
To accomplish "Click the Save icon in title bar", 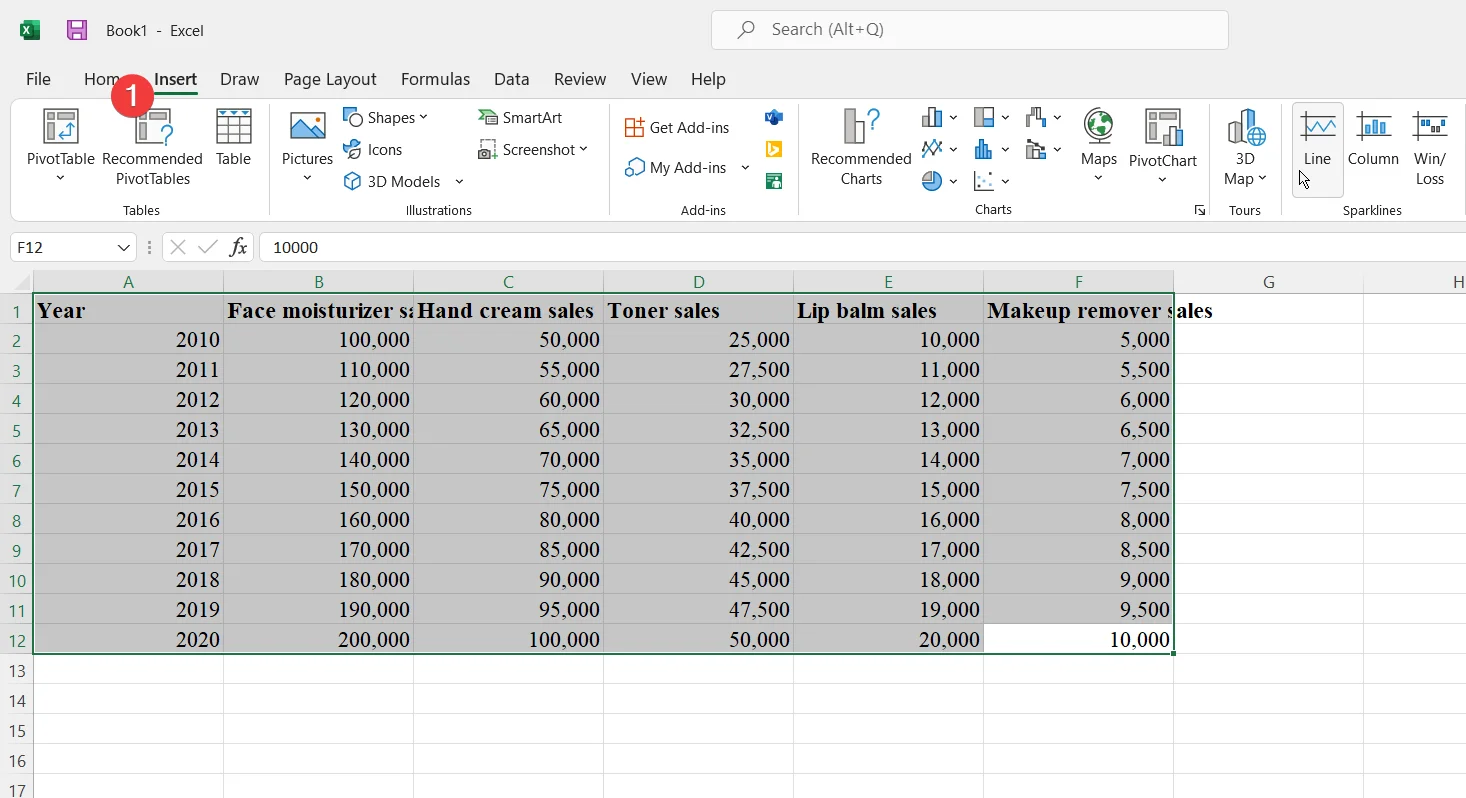I will pos(77,30).
